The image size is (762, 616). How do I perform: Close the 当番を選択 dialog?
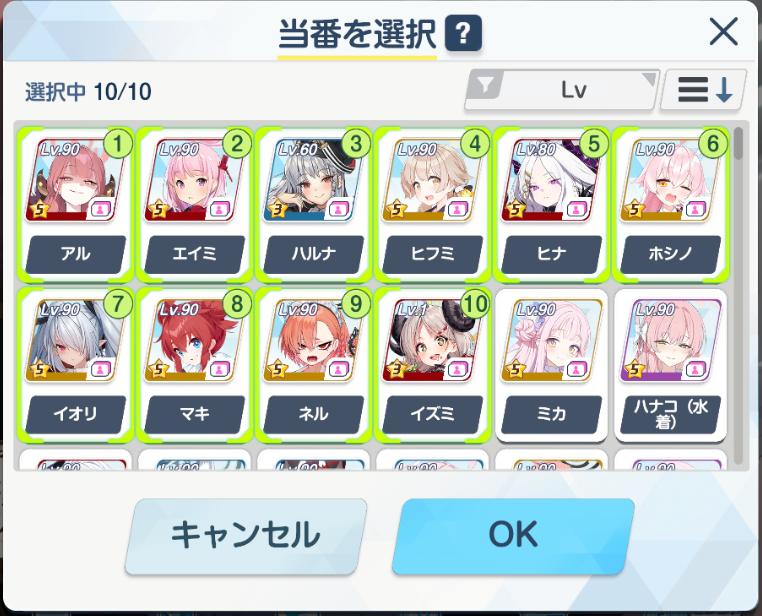point(724,32)
